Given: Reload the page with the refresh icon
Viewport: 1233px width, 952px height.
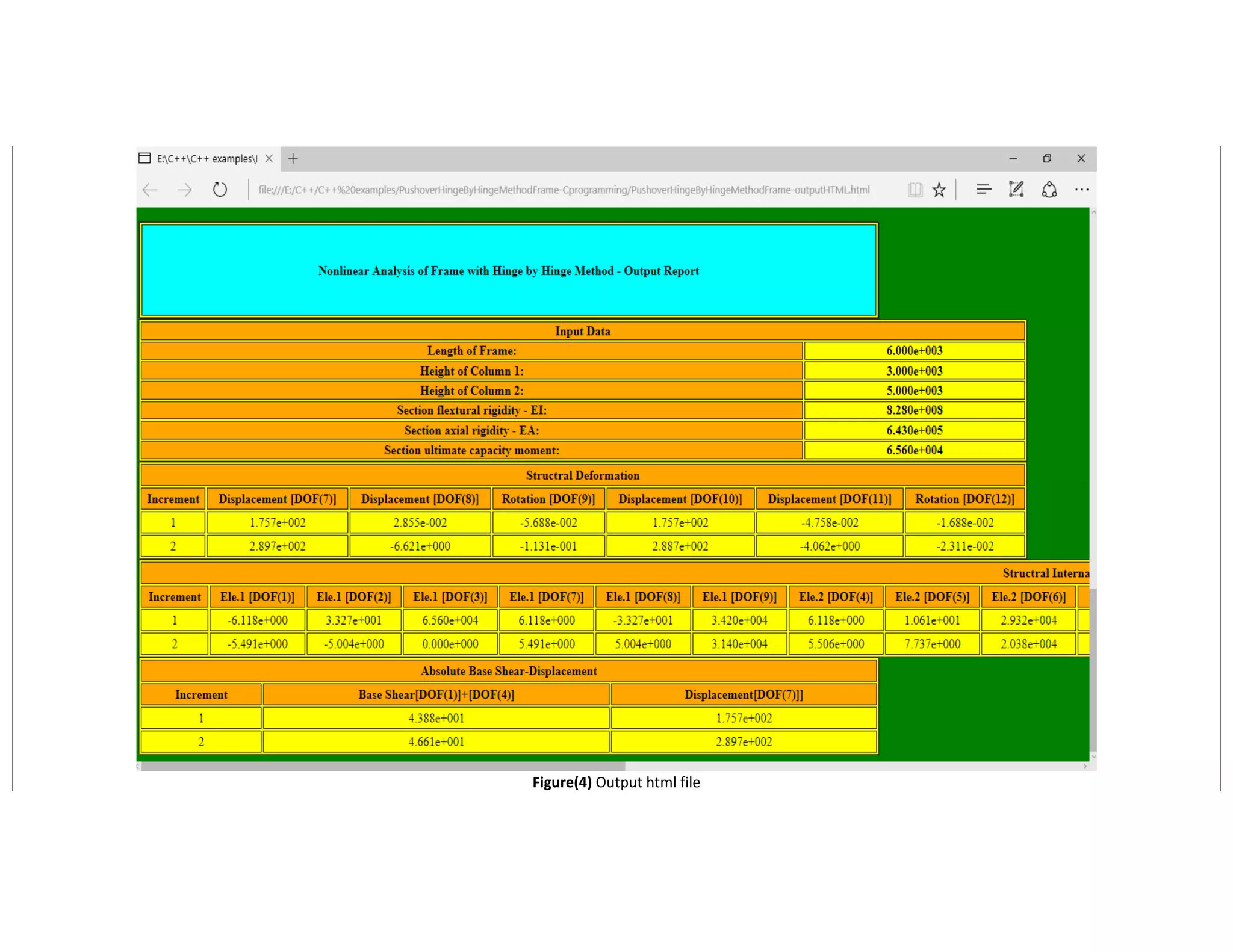Looking at the screenshot, I should pos(220,190).
